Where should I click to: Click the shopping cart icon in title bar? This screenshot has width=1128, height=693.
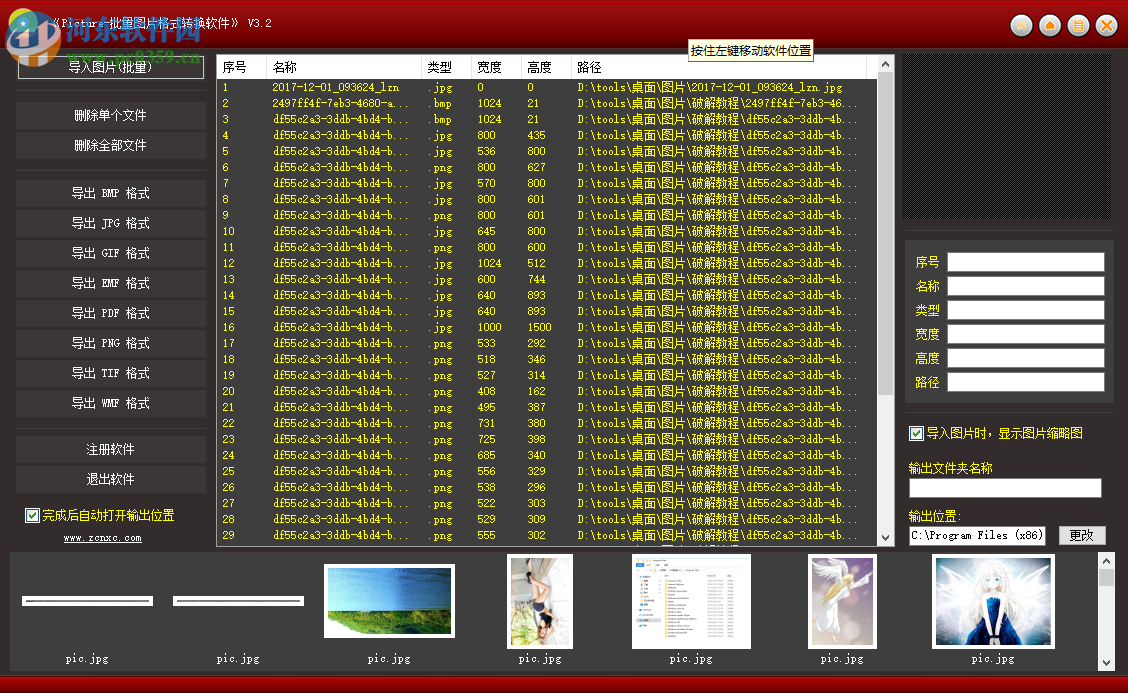[x=1021, y=26]
